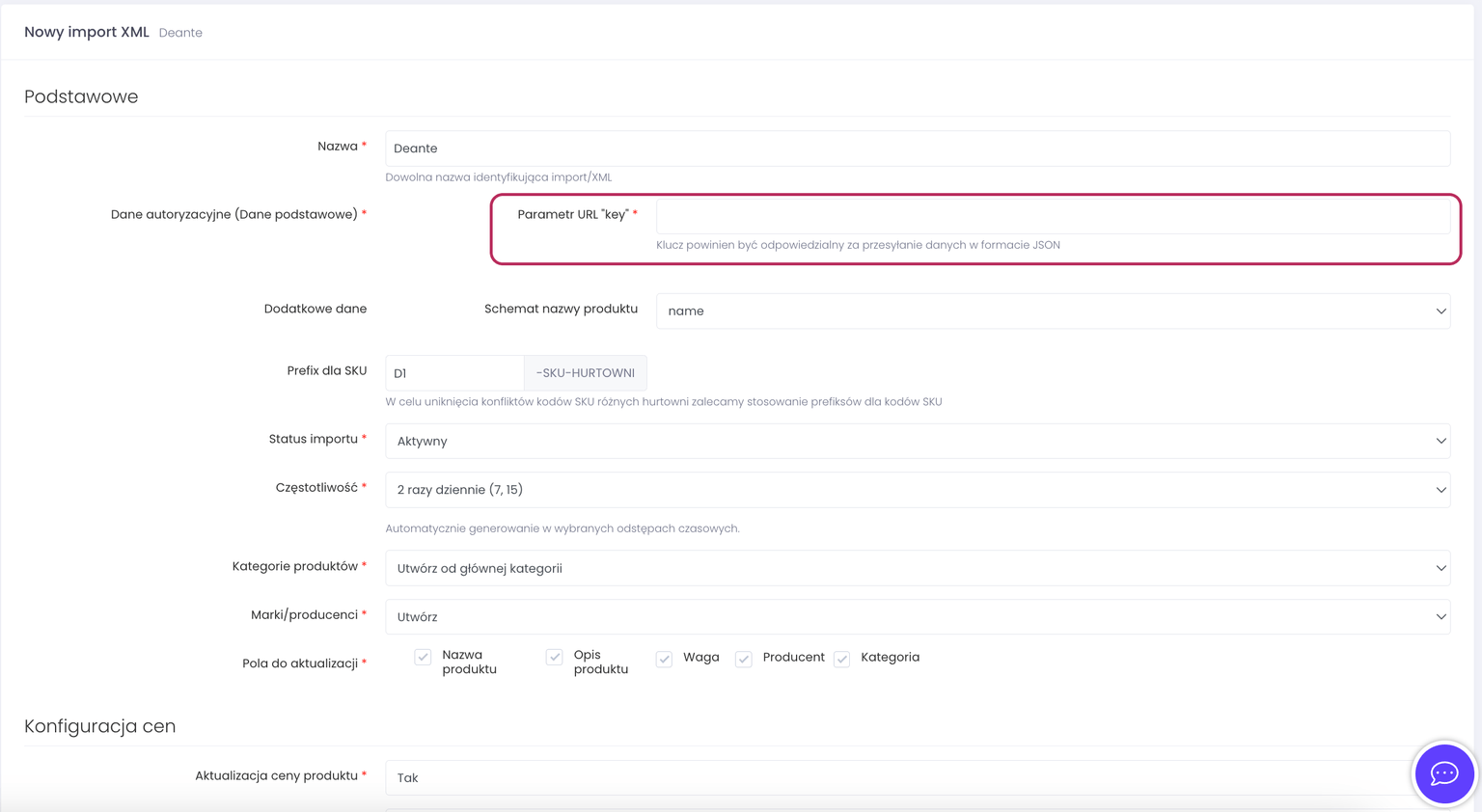This screenshot has height=812, width=1482.
Task: Click the W celu uniknięcia konfliktów hint text
Action: (664, 402)
